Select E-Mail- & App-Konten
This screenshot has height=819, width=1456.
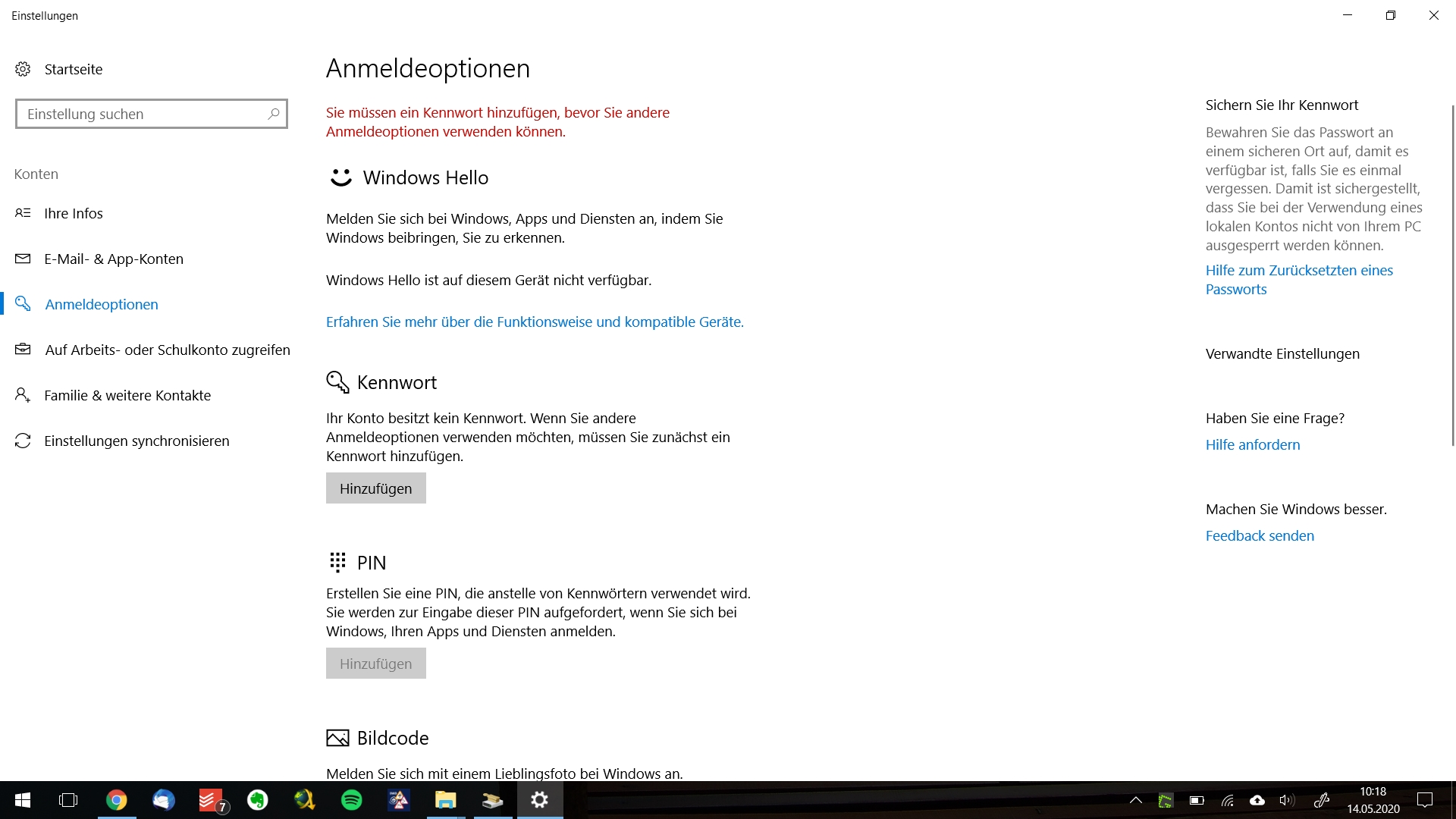tap(114, 259)
